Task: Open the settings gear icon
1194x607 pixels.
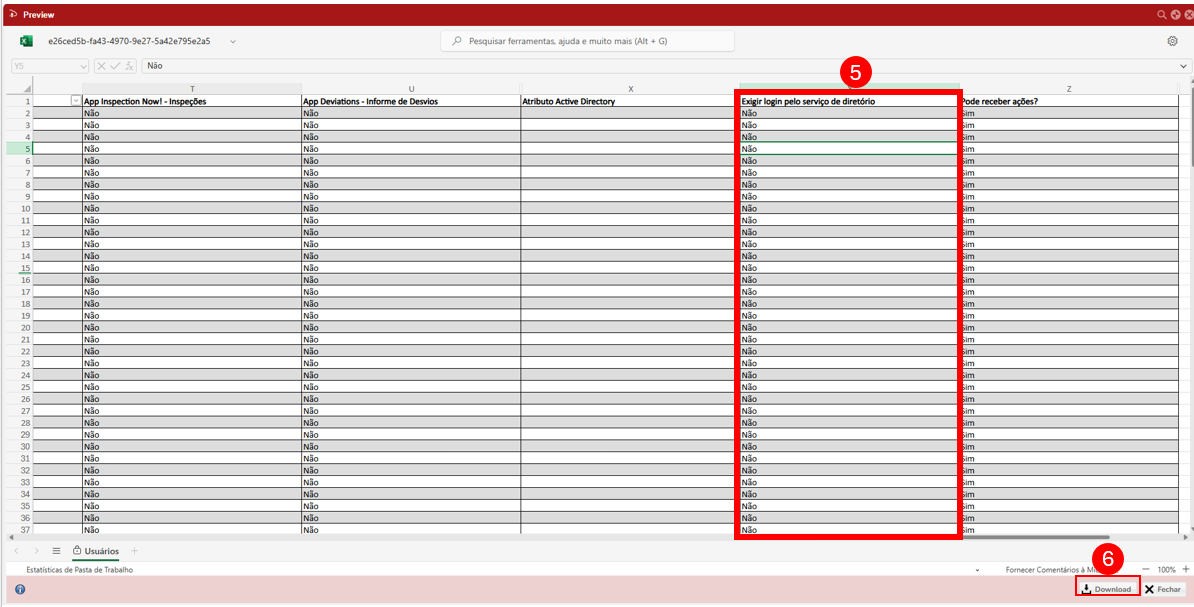Action: point(1172,41)
